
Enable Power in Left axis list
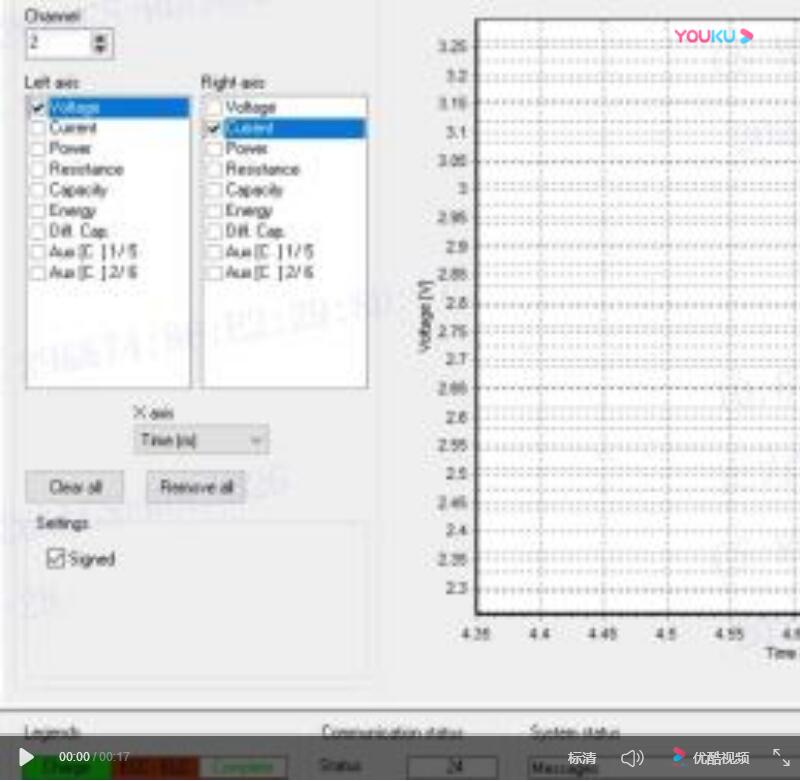click(38, 149)
